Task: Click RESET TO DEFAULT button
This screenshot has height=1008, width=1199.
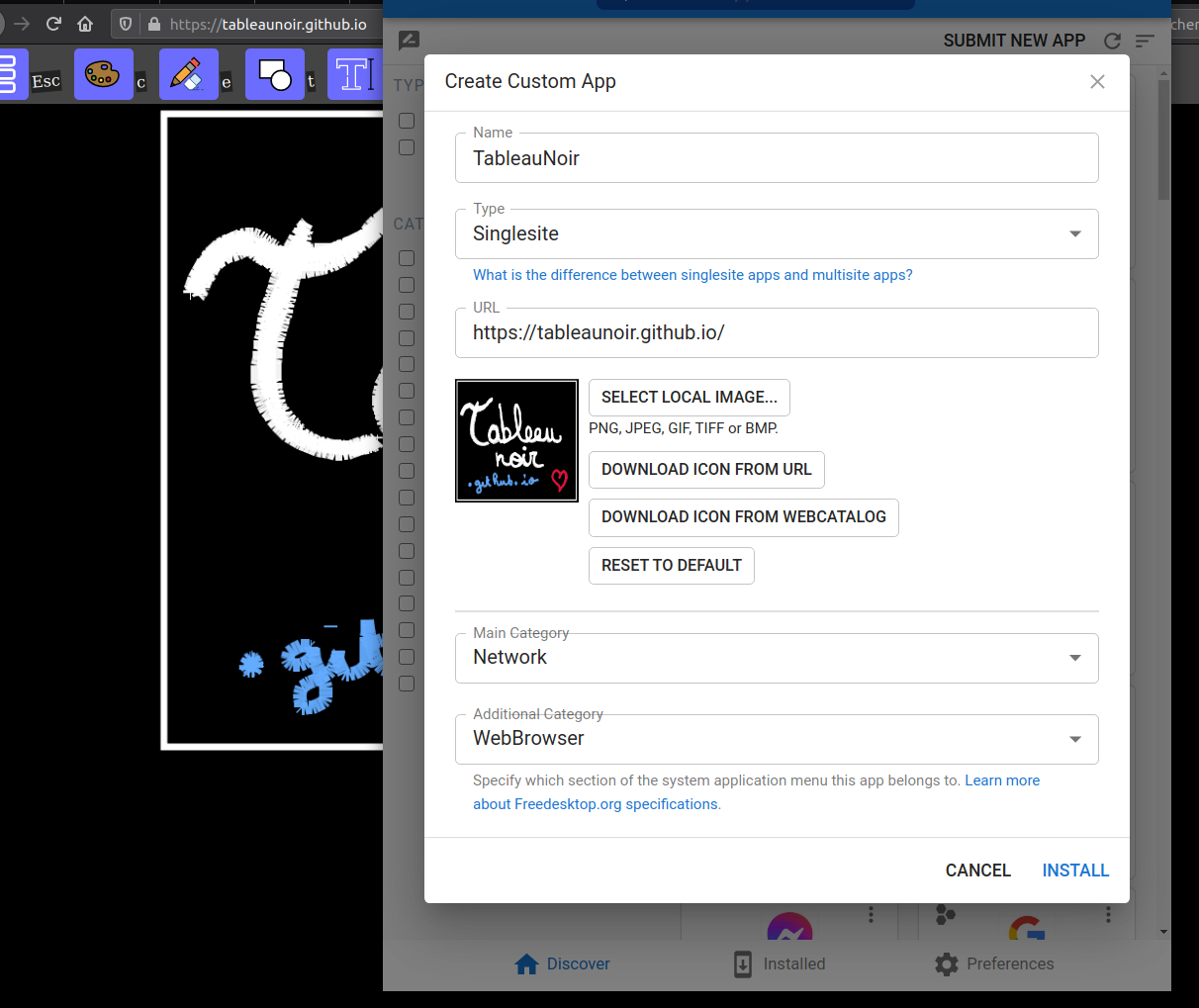Action: [672, 566]
